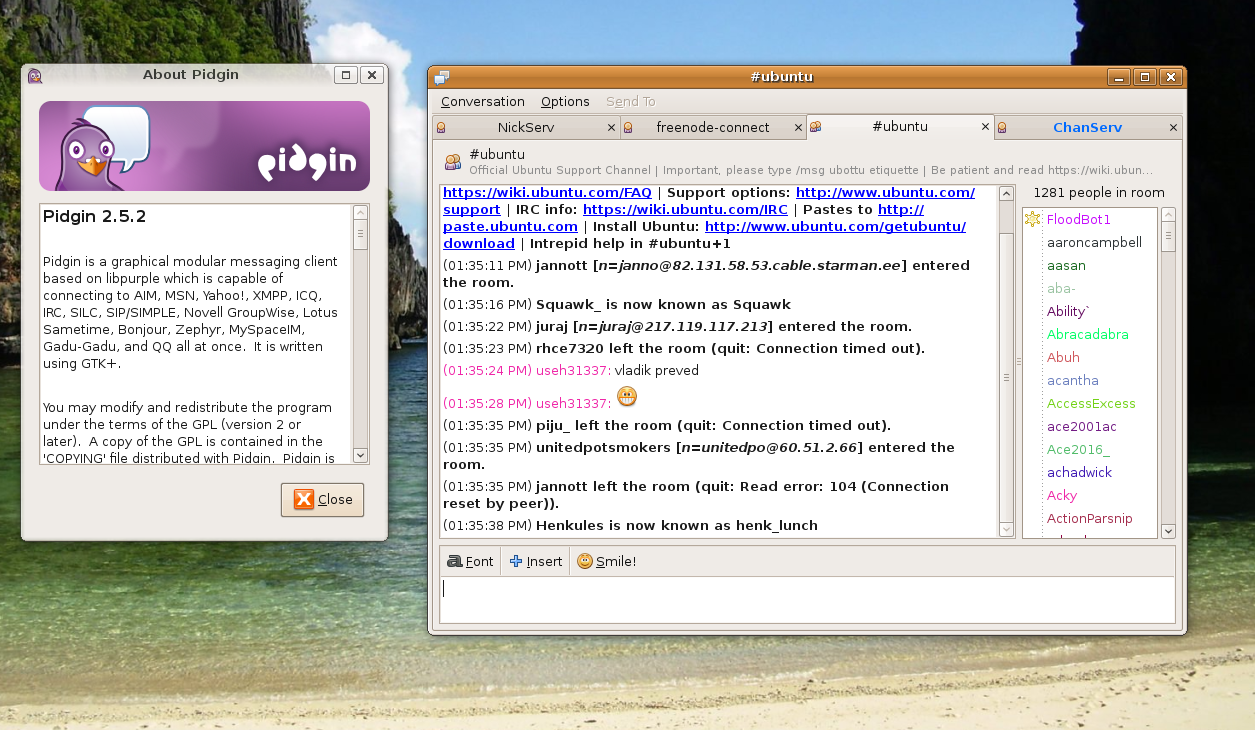Click the NickServ tab buddy icon

coord(441,128)
